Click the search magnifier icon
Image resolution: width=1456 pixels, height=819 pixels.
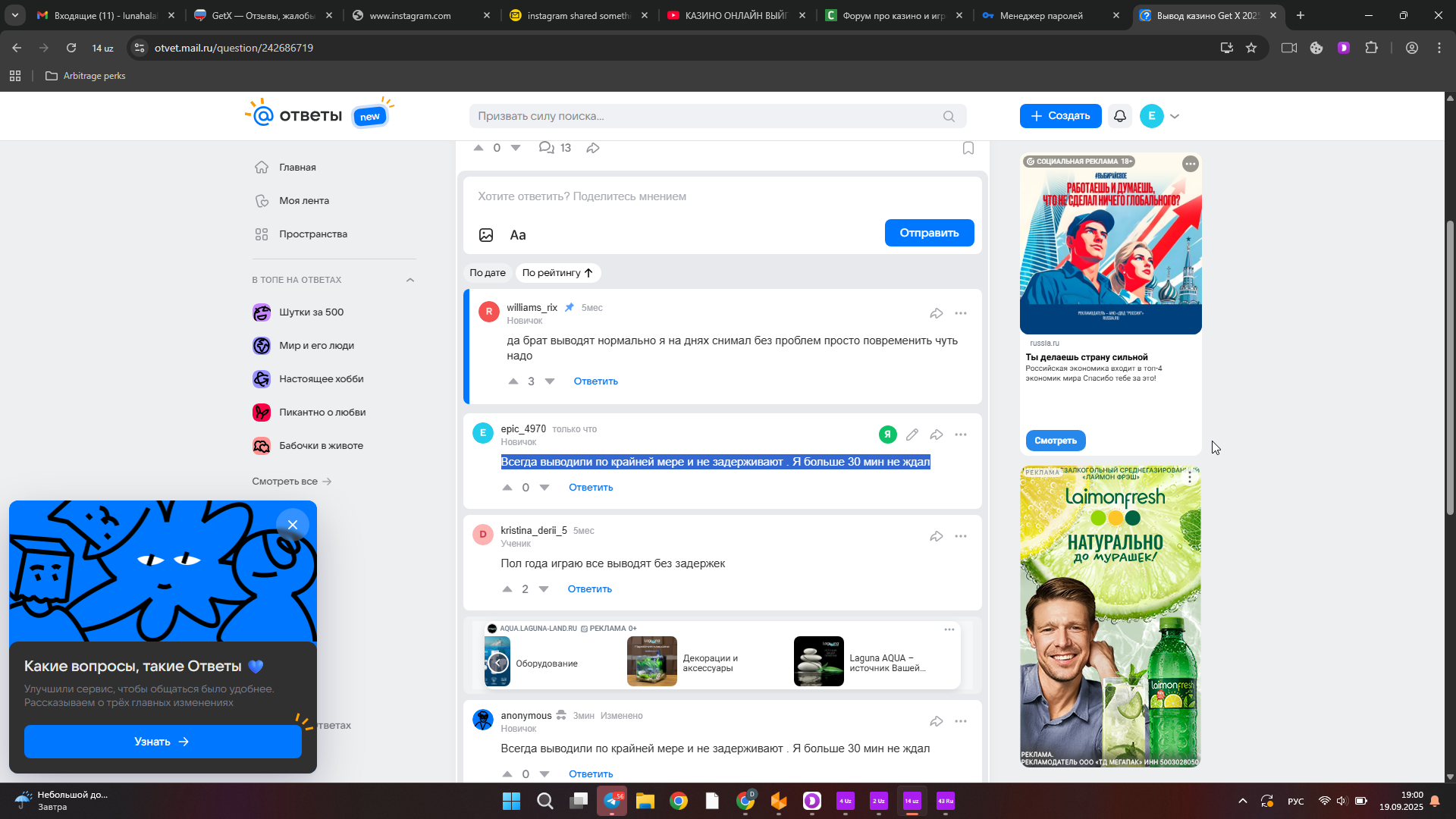click(949, 116)
